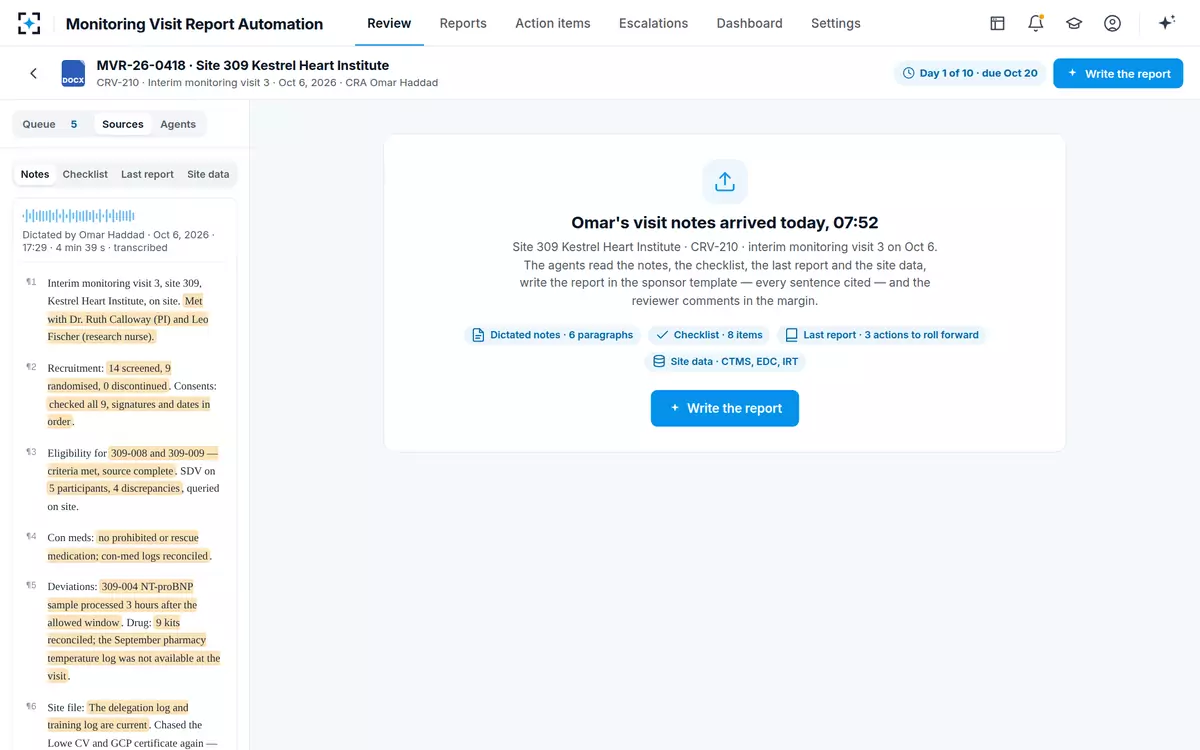
Task: Click paragraph marker ¶2
Action: coord(31,367)
